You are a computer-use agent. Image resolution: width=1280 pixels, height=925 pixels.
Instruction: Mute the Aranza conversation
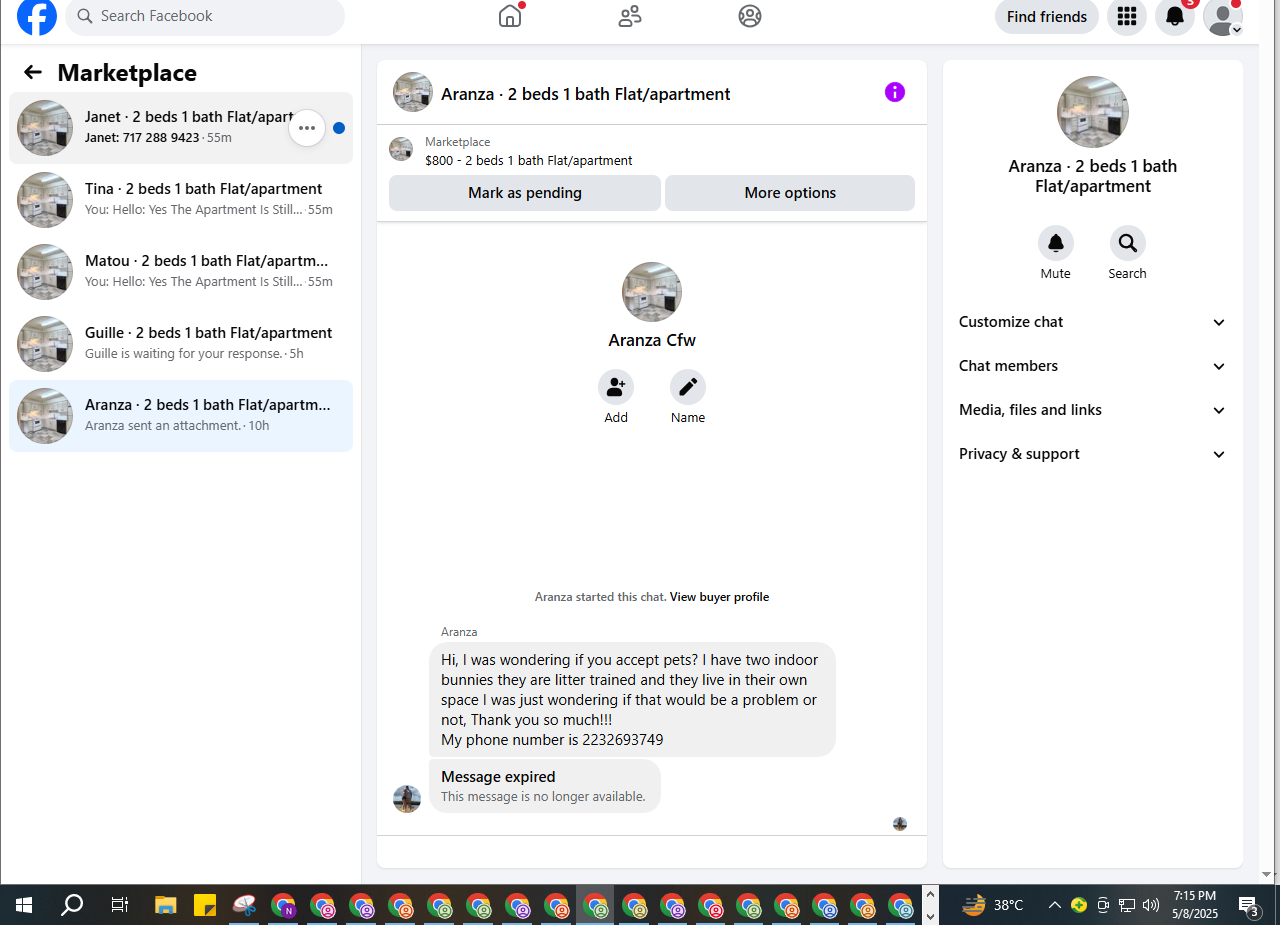click(1056, 243)
